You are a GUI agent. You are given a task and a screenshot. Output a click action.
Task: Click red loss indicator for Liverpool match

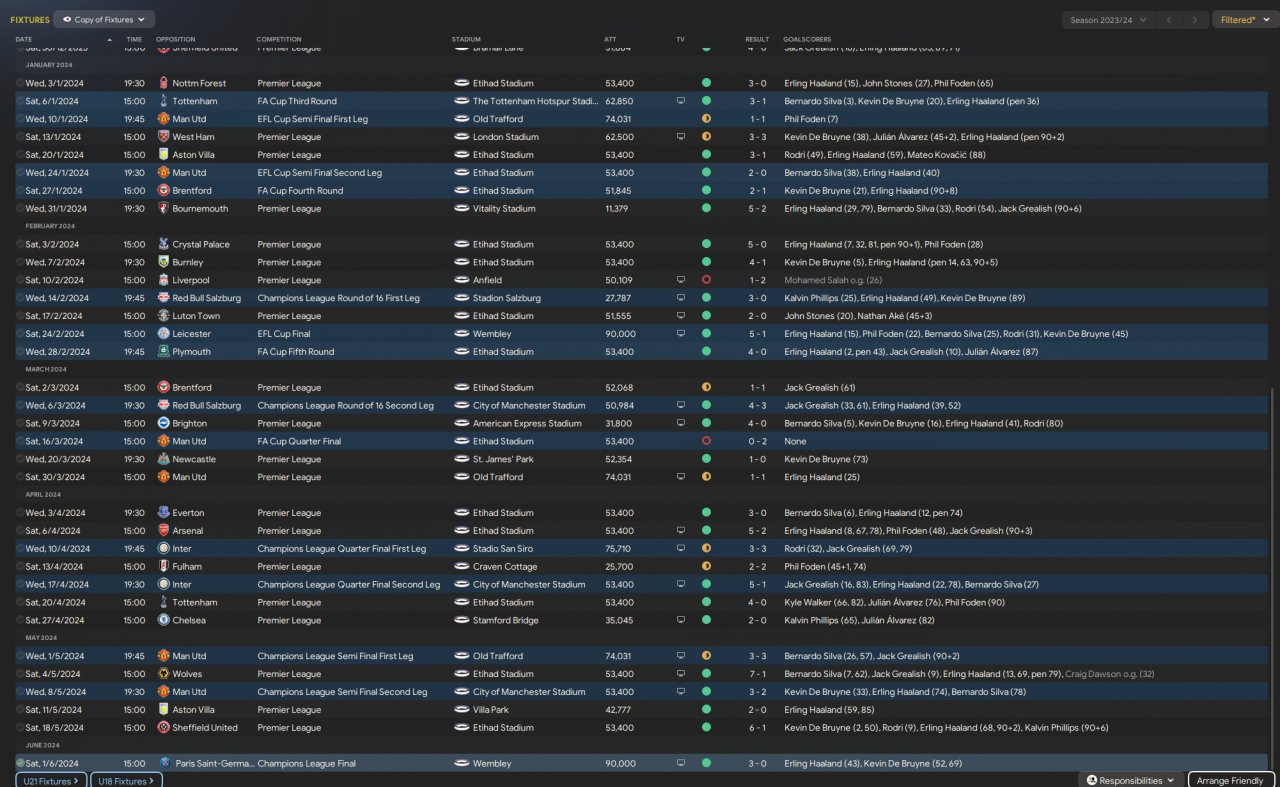click(x=706, y=280)
